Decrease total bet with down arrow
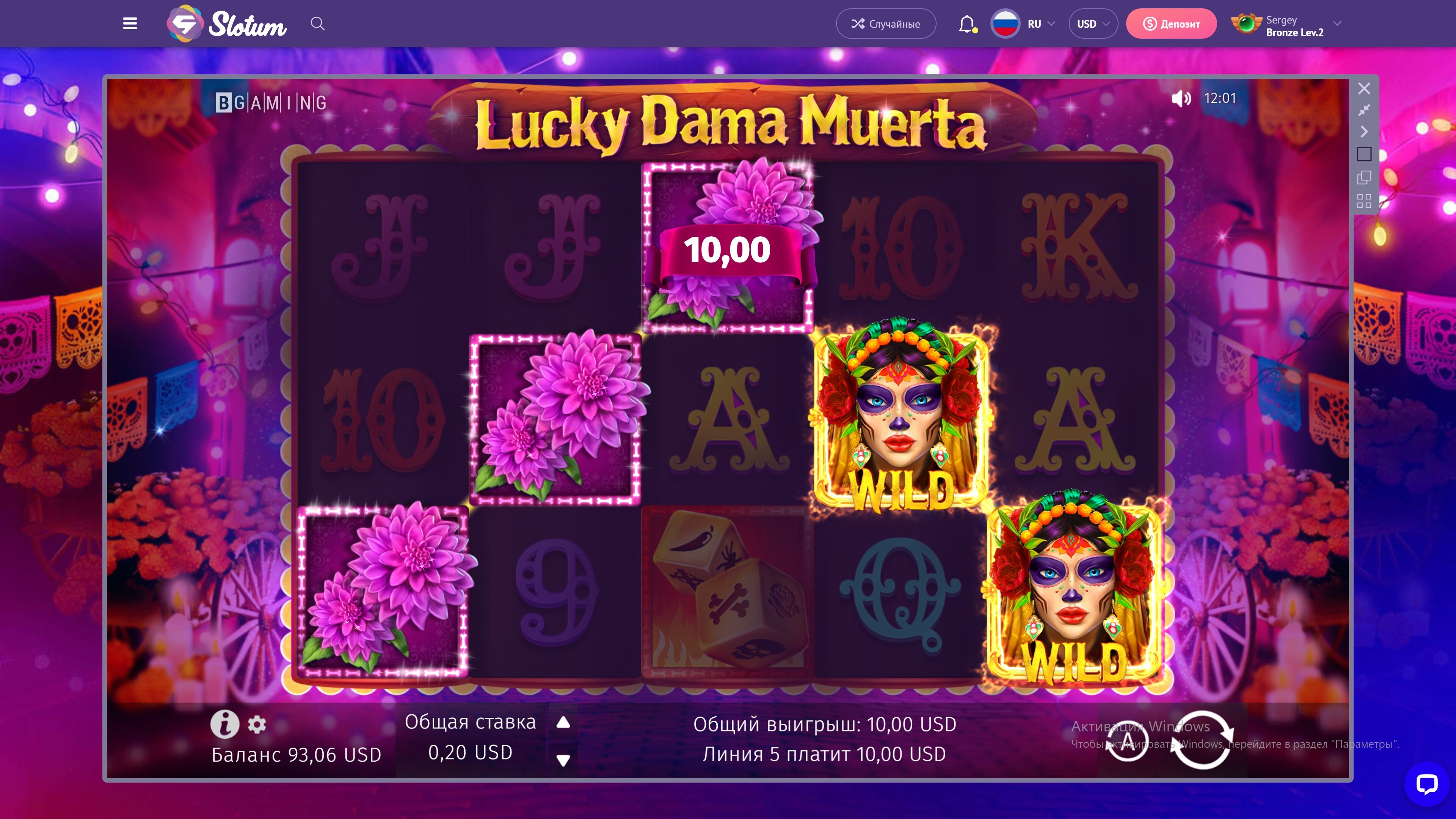 [x=563, y=760]
